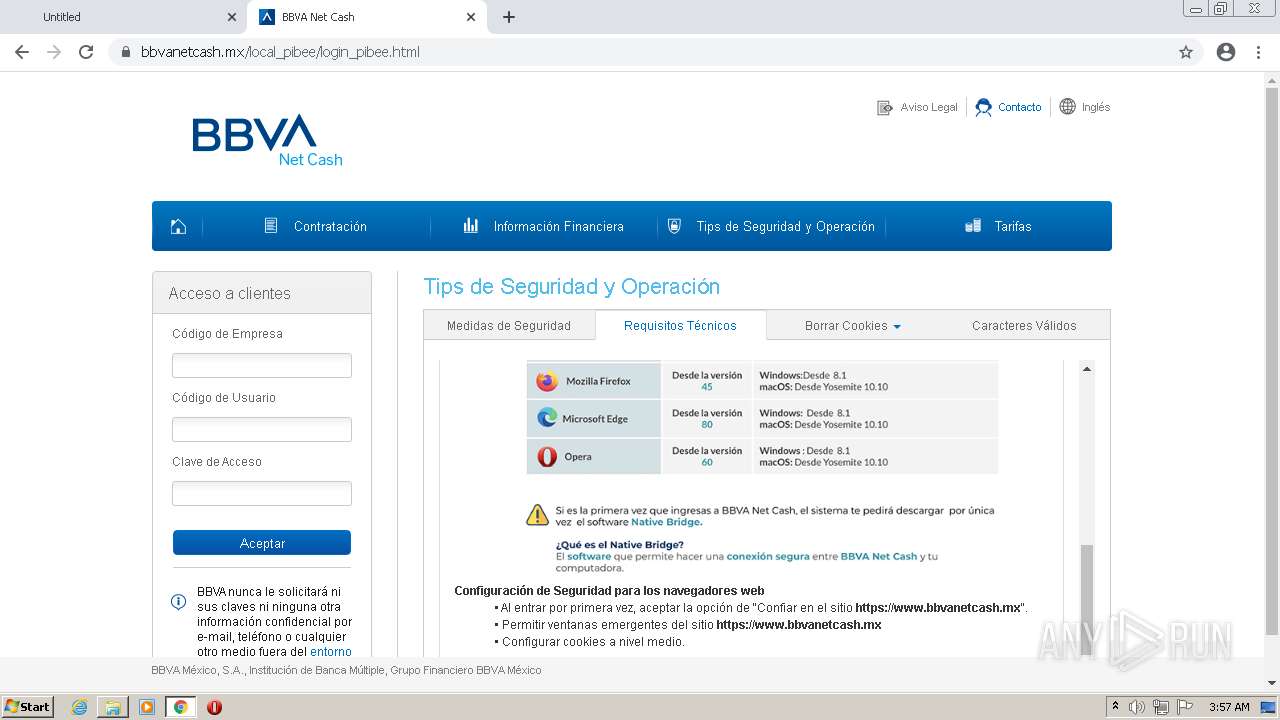Open the file explorer taskbar icon
The width and height of the screenshot is (1280, 720).
tap(113, 707)
